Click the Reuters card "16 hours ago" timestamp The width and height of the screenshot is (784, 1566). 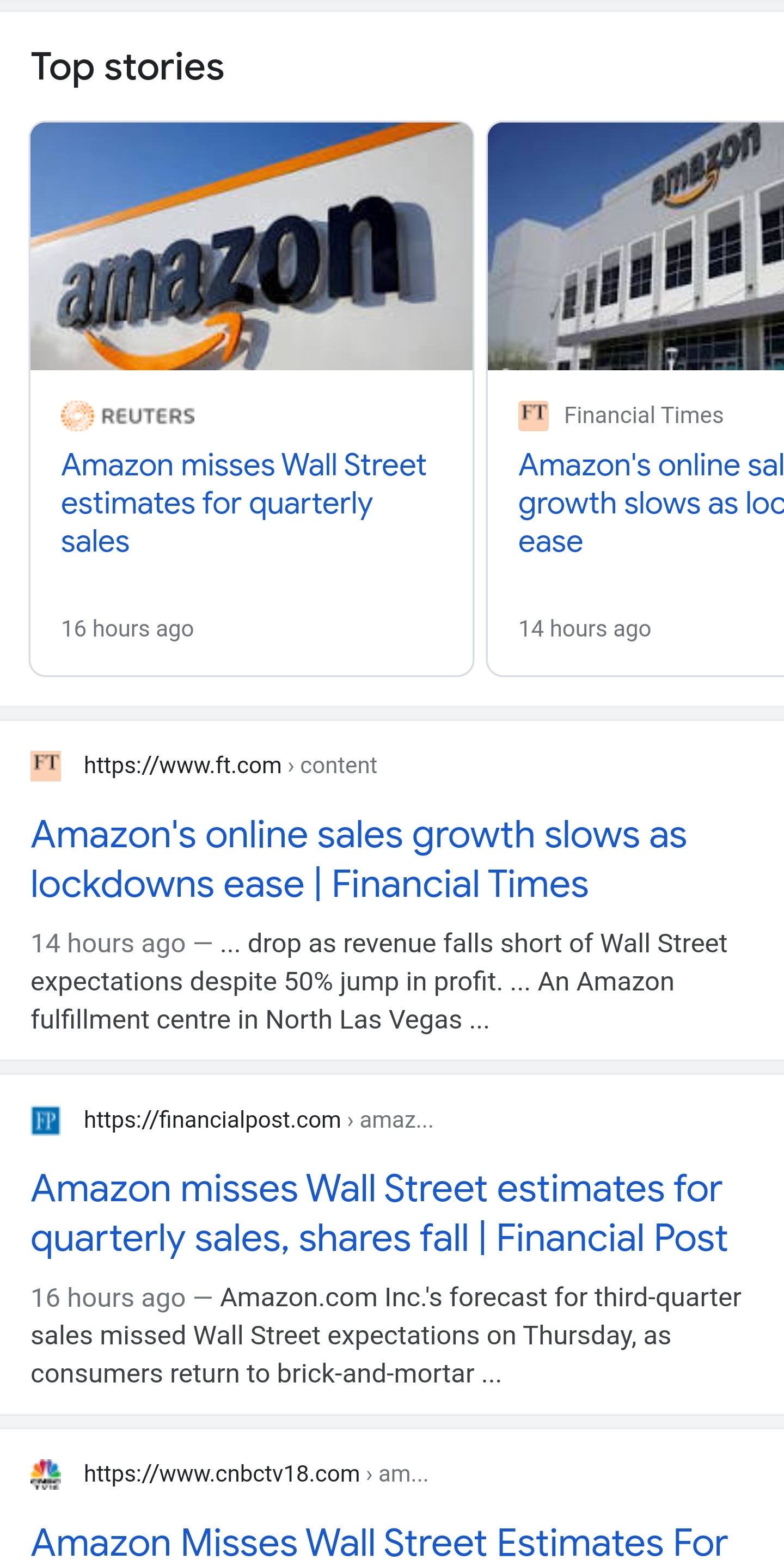click(x=127, y=628)
